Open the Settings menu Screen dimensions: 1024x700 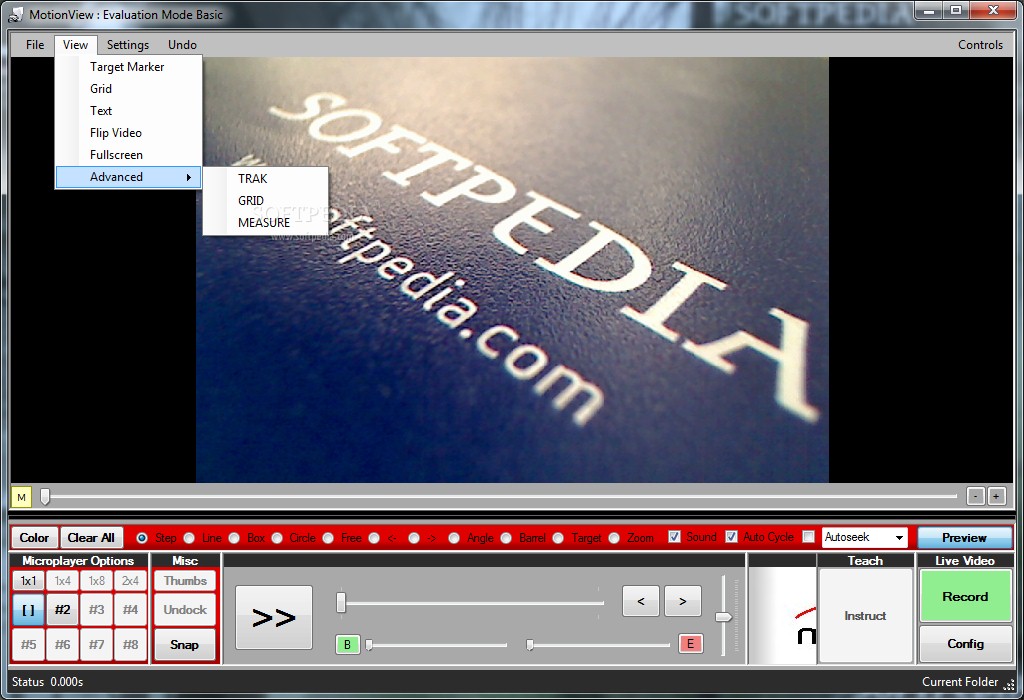click(x=128, y=44)
